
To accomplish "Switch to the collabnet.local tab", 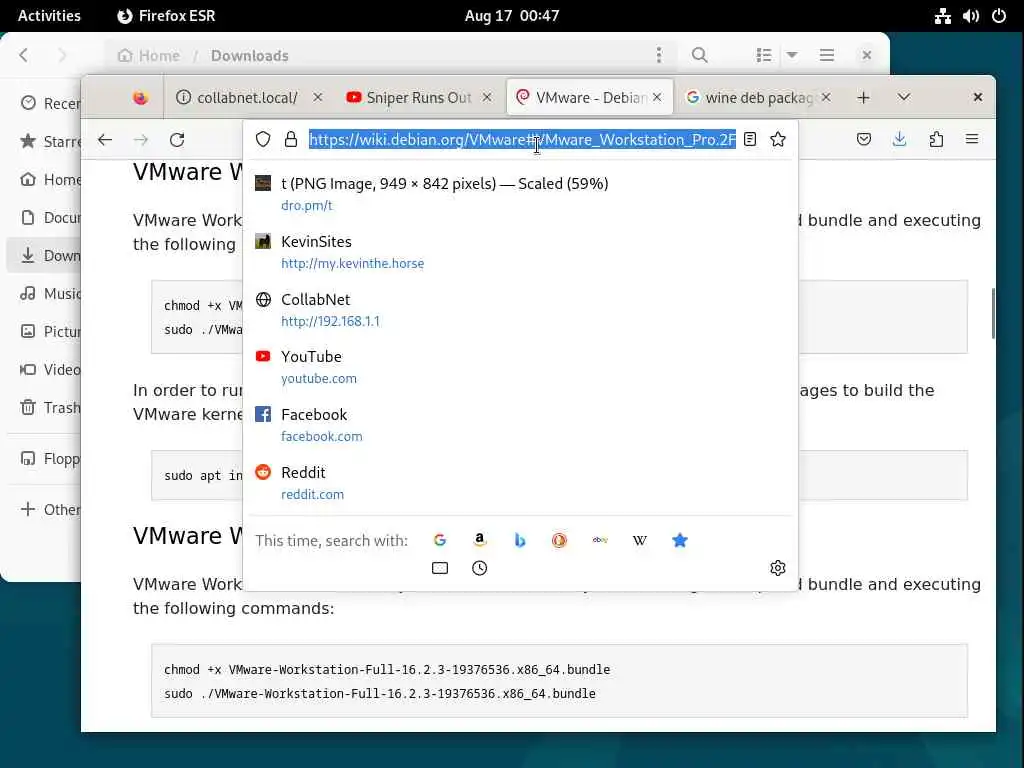I will click(247, 97).
